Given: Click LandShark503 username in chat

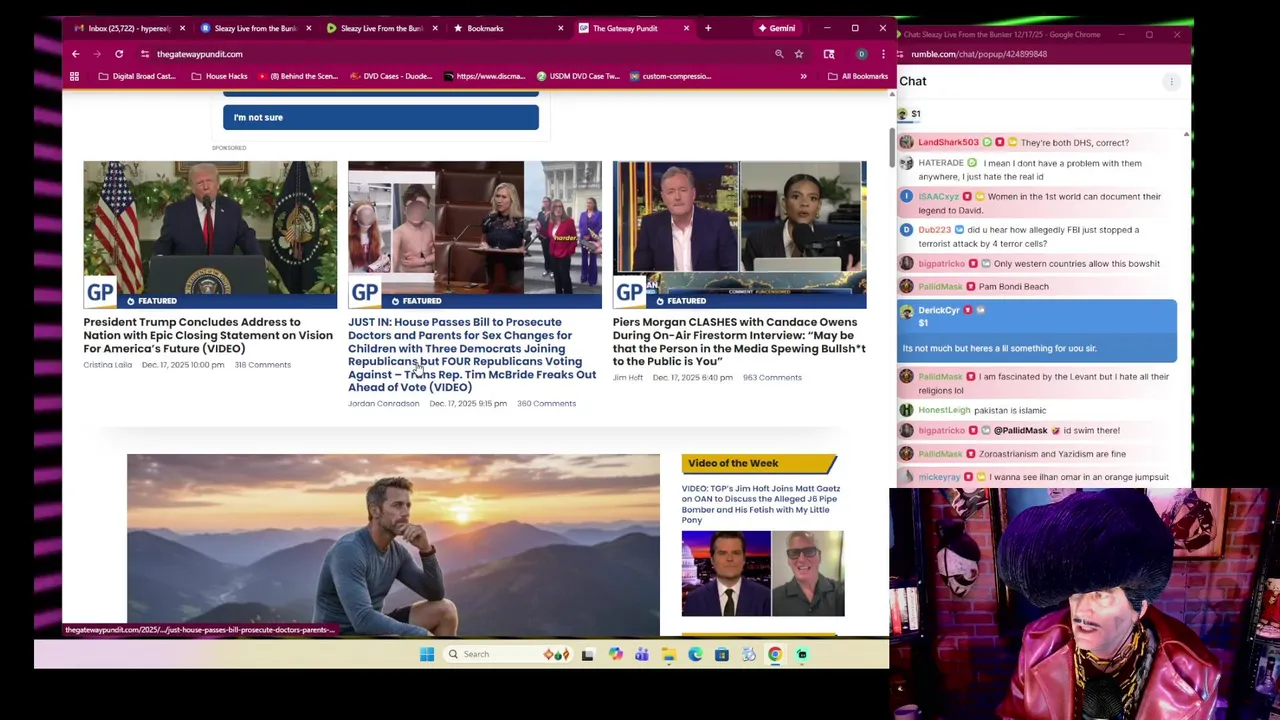Looking at the screenshot, I should 948,143.
